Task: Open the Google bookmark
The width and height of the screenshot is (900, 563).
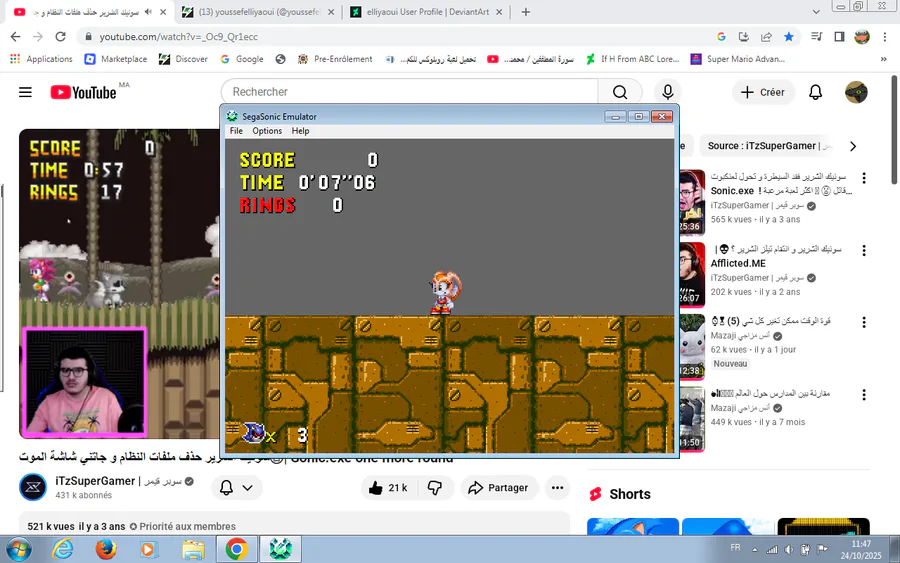Action: tap(242, 59)
